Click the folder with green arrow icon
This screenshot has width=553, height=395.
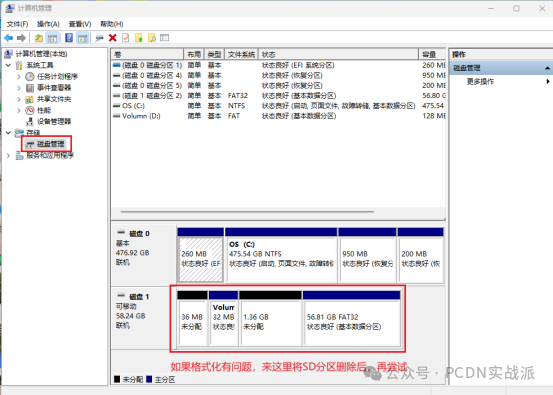(139, 38)
